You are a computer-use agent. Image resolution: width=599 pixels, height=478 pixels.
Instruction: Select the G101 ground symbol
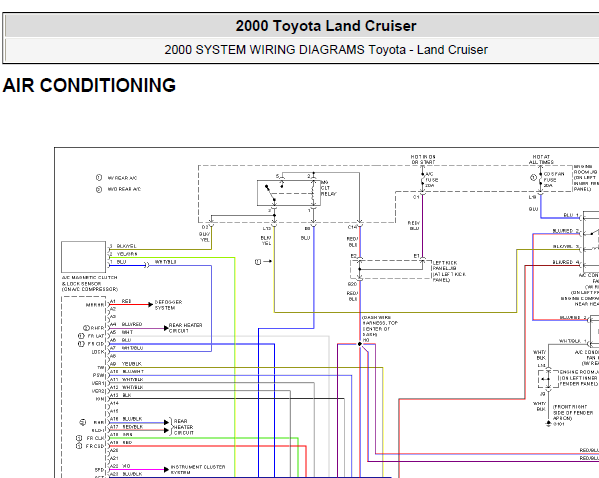(548, 423)
